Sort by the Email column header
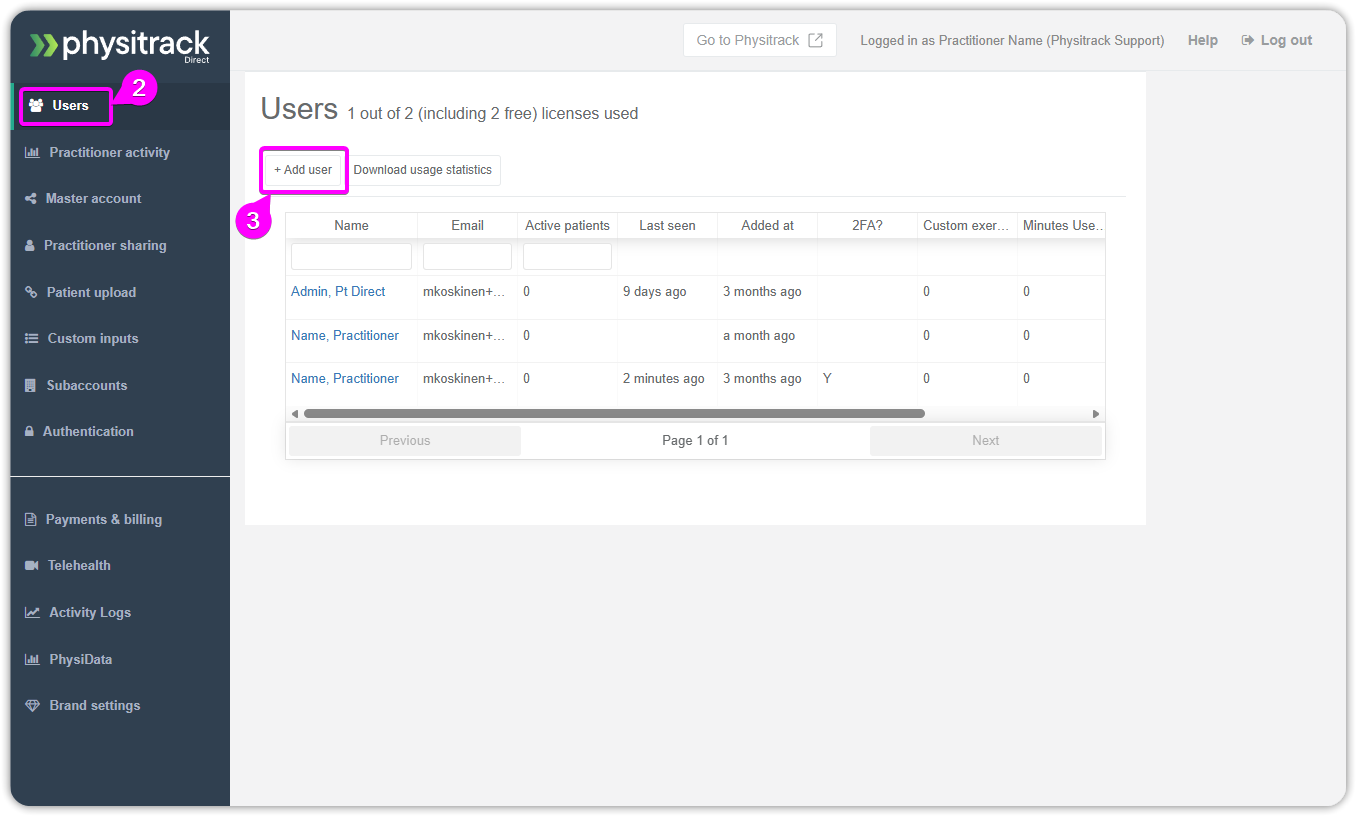 tap(467, 226)
